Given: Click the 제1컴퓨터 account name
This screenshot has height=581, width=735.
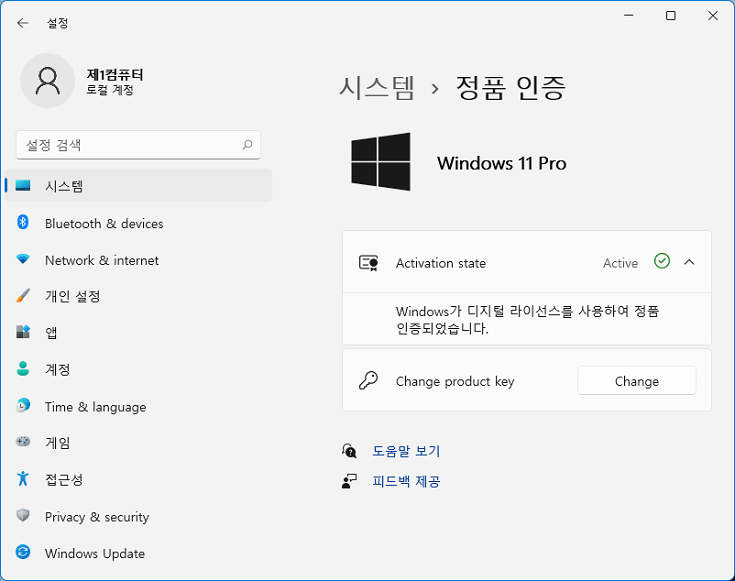Looking at the screenshot, I should pyautogui.click(x=115, y=74).
